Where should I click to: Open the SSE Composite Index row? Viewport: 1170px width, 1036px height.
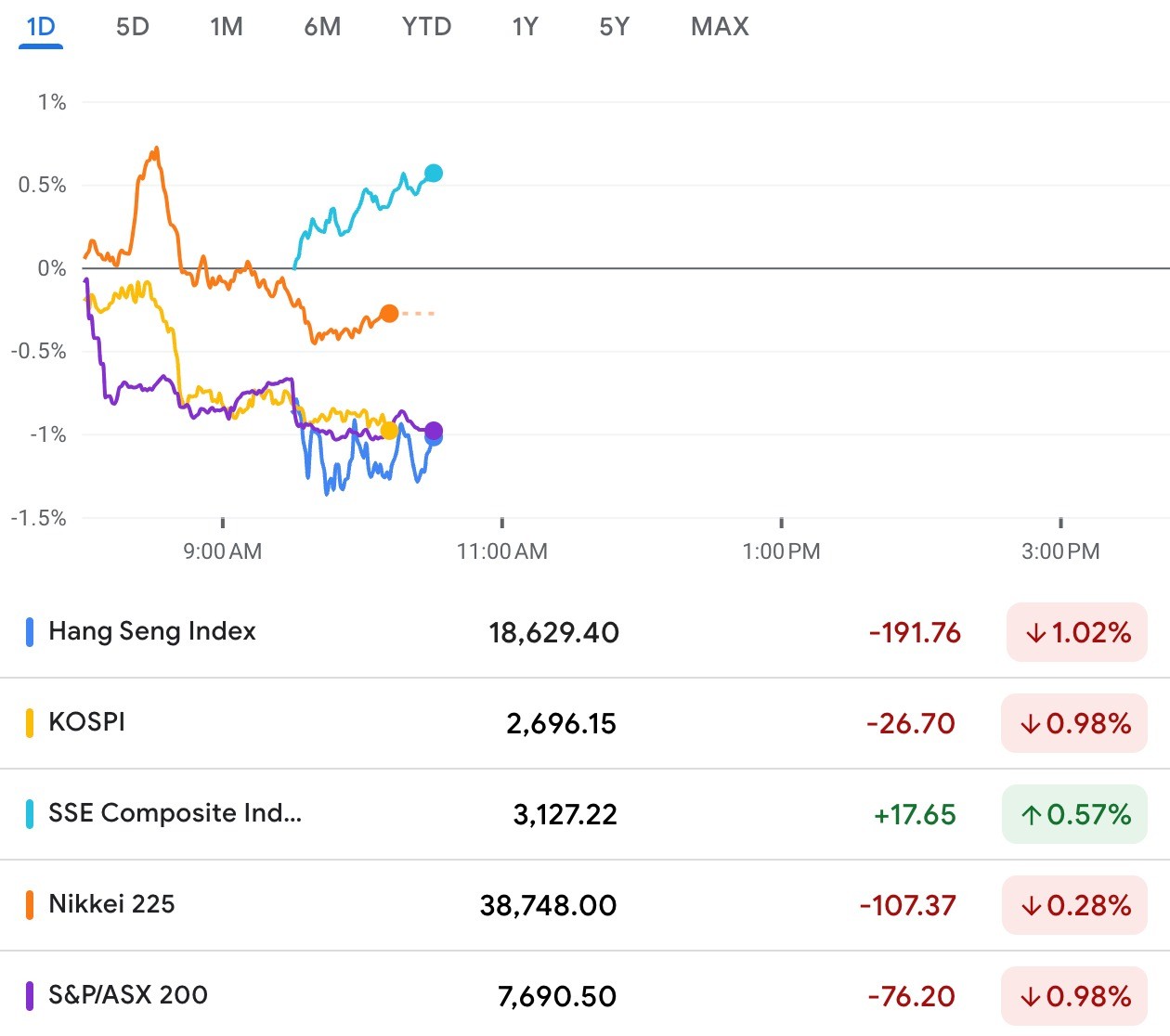point(585,814)
